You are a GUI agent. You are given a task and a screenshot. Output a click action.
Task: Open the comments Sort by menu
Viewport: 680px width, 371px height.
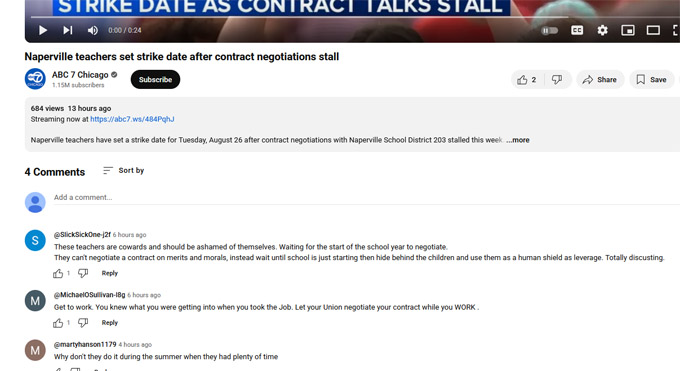tap(124, 171)
